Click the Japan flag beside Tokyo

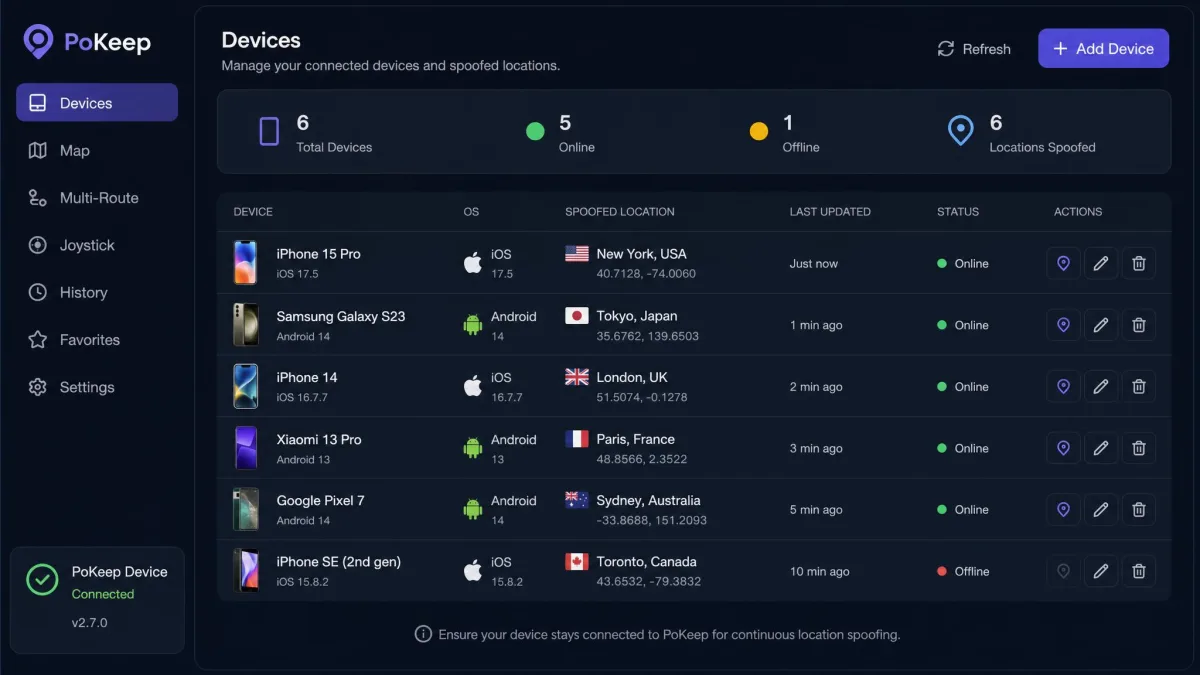577,316
